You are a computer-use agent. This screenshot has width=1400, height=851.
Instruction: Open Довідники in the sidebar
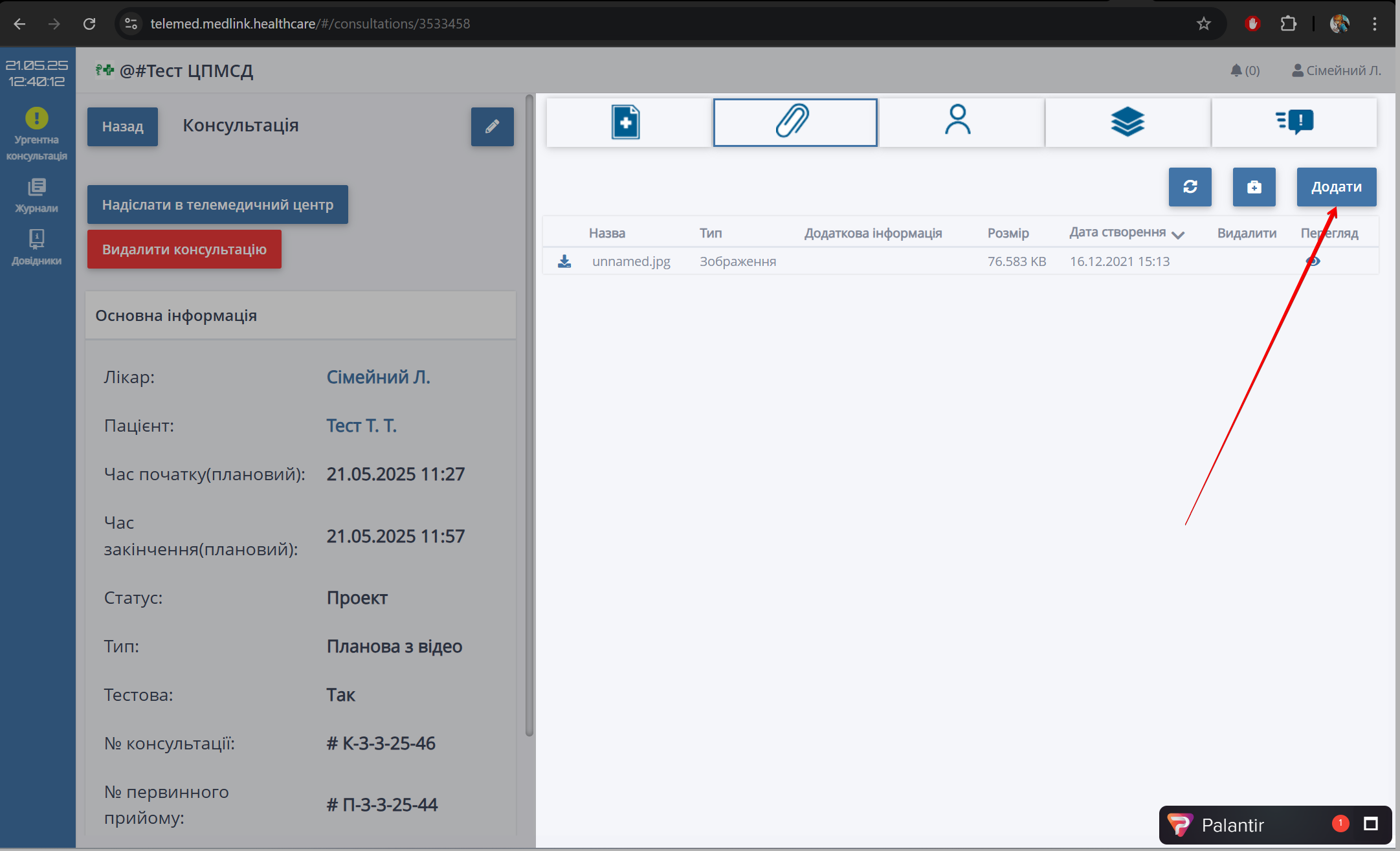pyautogui.click(x=36, y=248)
